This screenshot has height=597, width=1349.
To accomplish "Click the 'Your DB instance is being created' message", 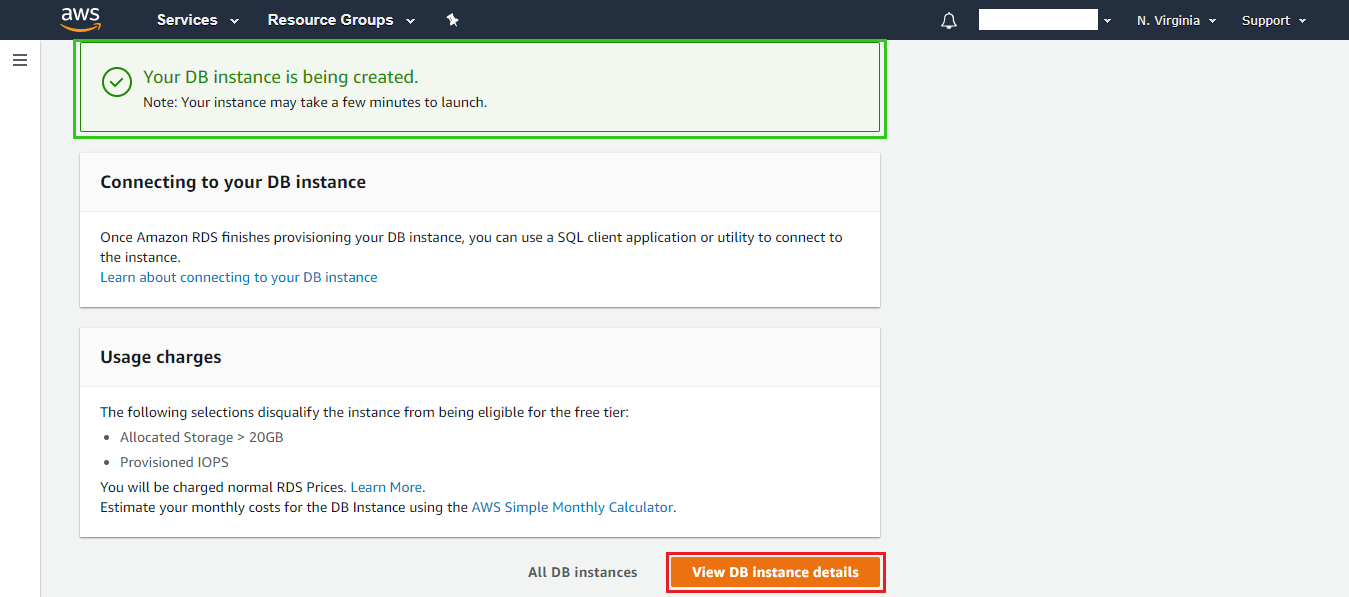I will (281, 77).
